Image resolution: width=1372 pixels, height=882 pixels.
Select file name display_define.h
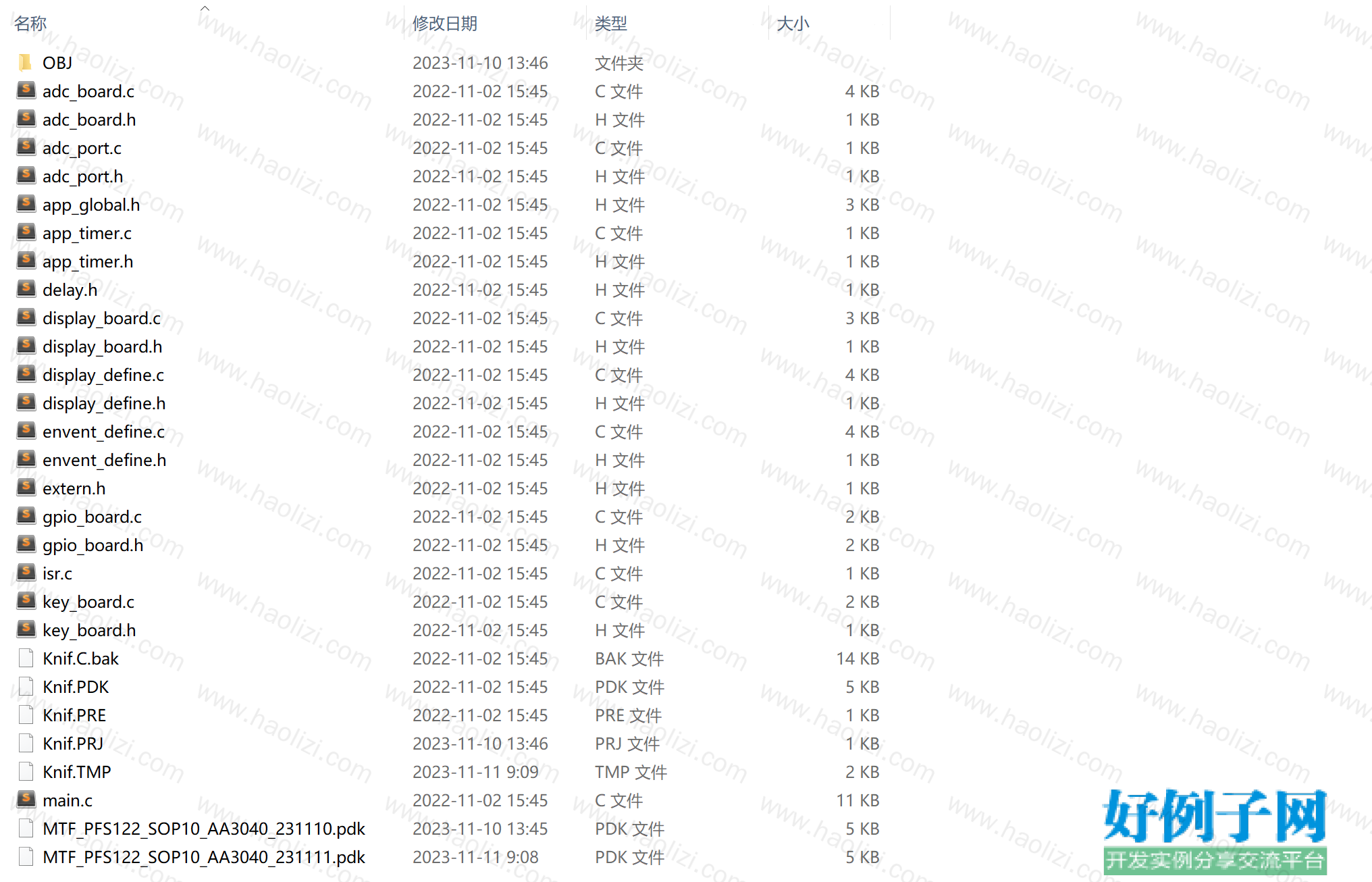[x=104, y=403]
